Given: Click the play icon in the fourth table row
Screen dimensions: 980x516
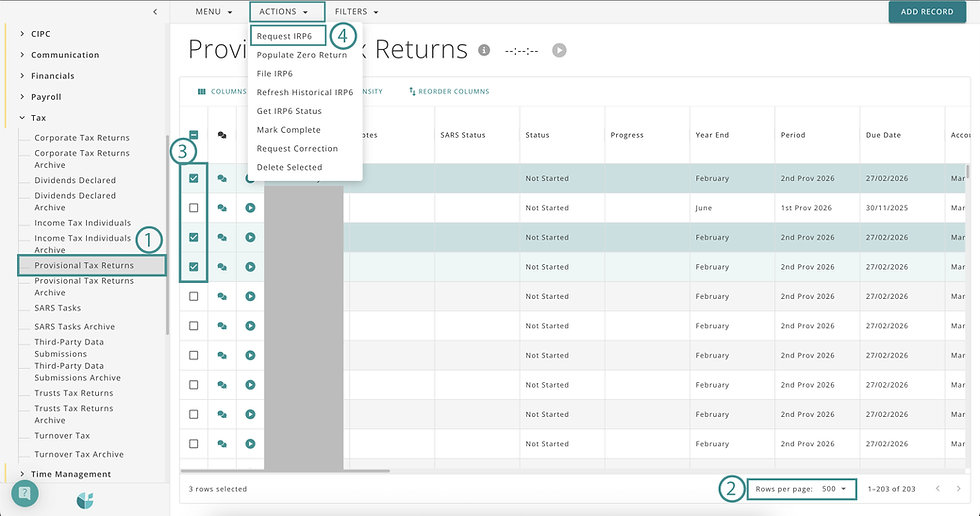Looking at the screenshot, I should pyautogui.click(x=251, y=267).
